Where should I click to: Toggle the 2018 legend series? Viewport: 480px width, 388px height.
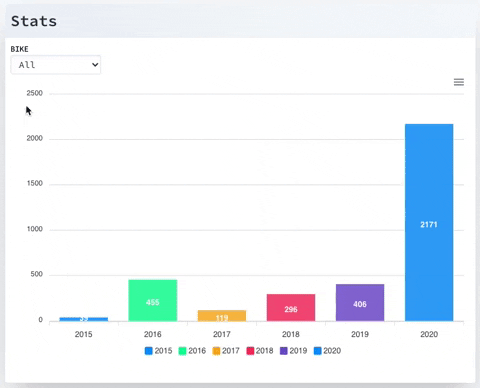(x=260, y=351)
